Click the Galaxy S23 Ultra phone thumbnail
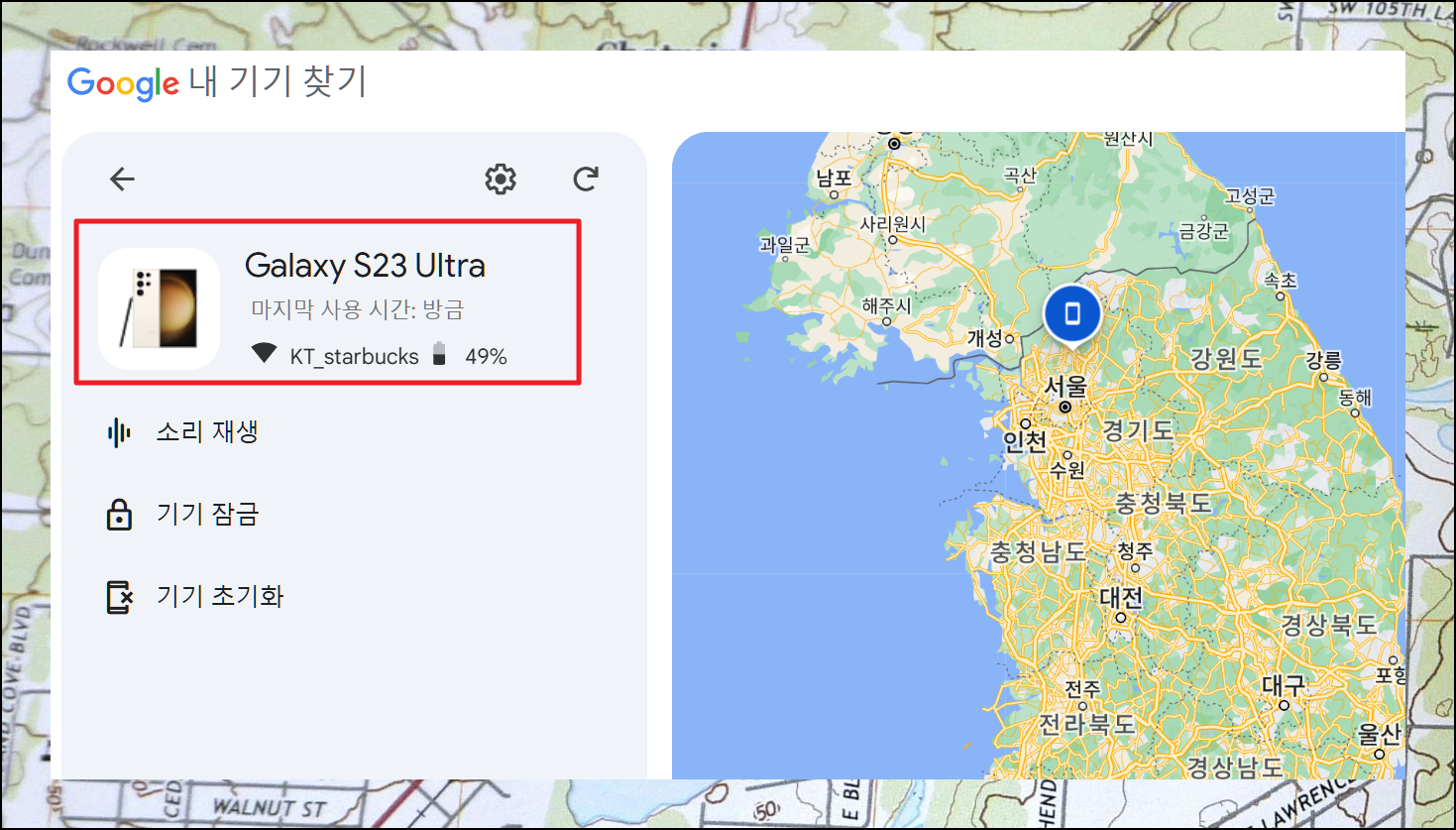Screen dimensions: 1456x830 pyautogui.click(x=159, y=308)
